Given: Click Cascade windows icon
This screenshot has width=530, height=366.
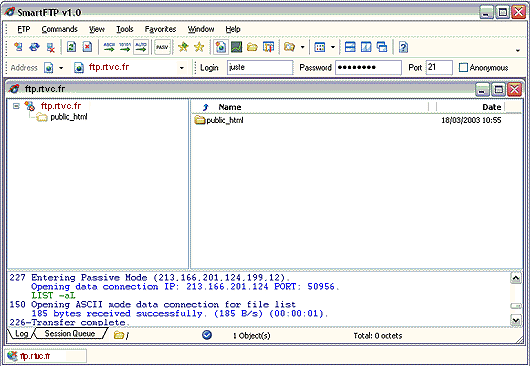Looking at the screenshot, I should point(382,47).
